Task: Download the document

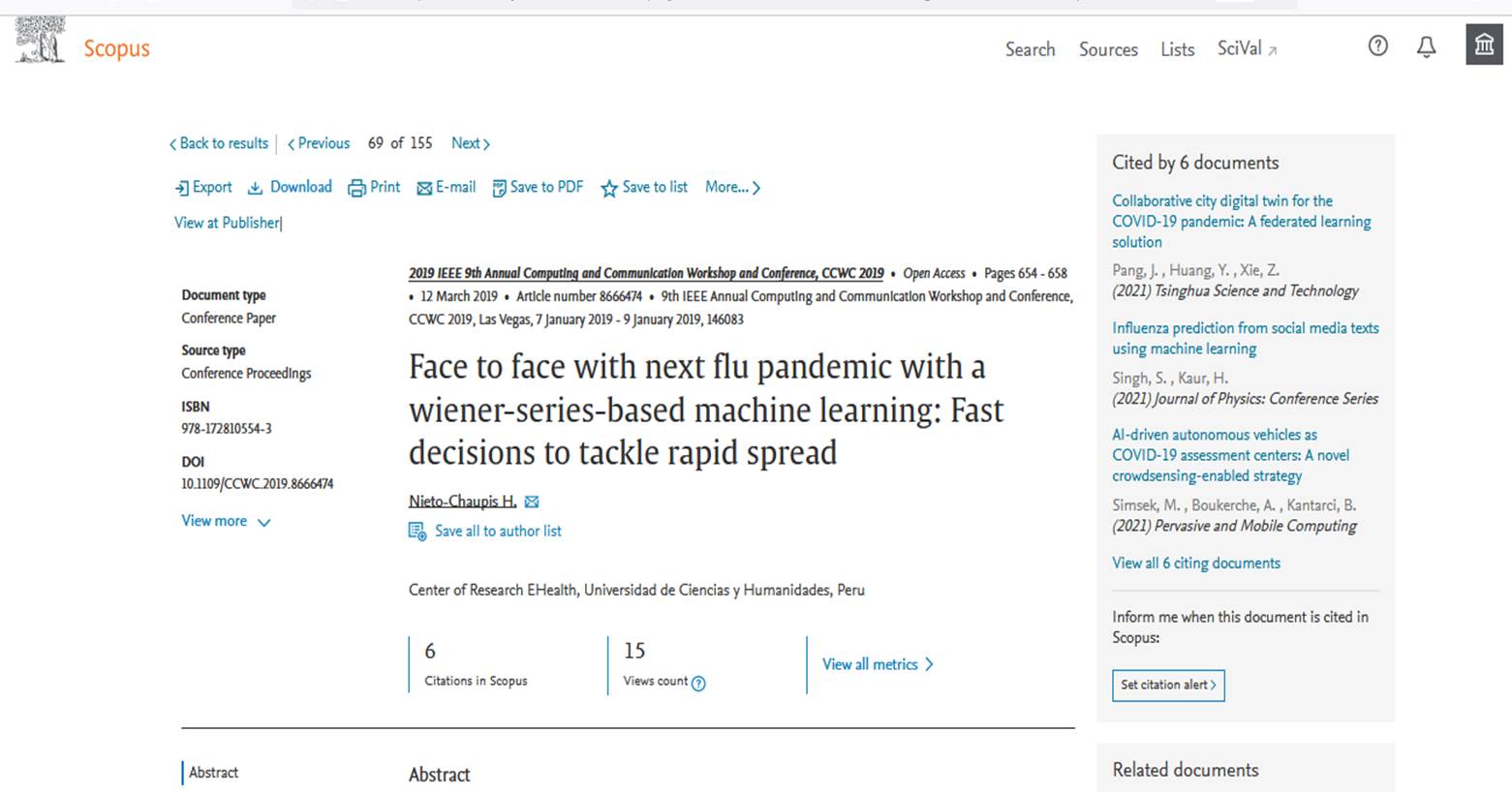Action: (290, 187)
